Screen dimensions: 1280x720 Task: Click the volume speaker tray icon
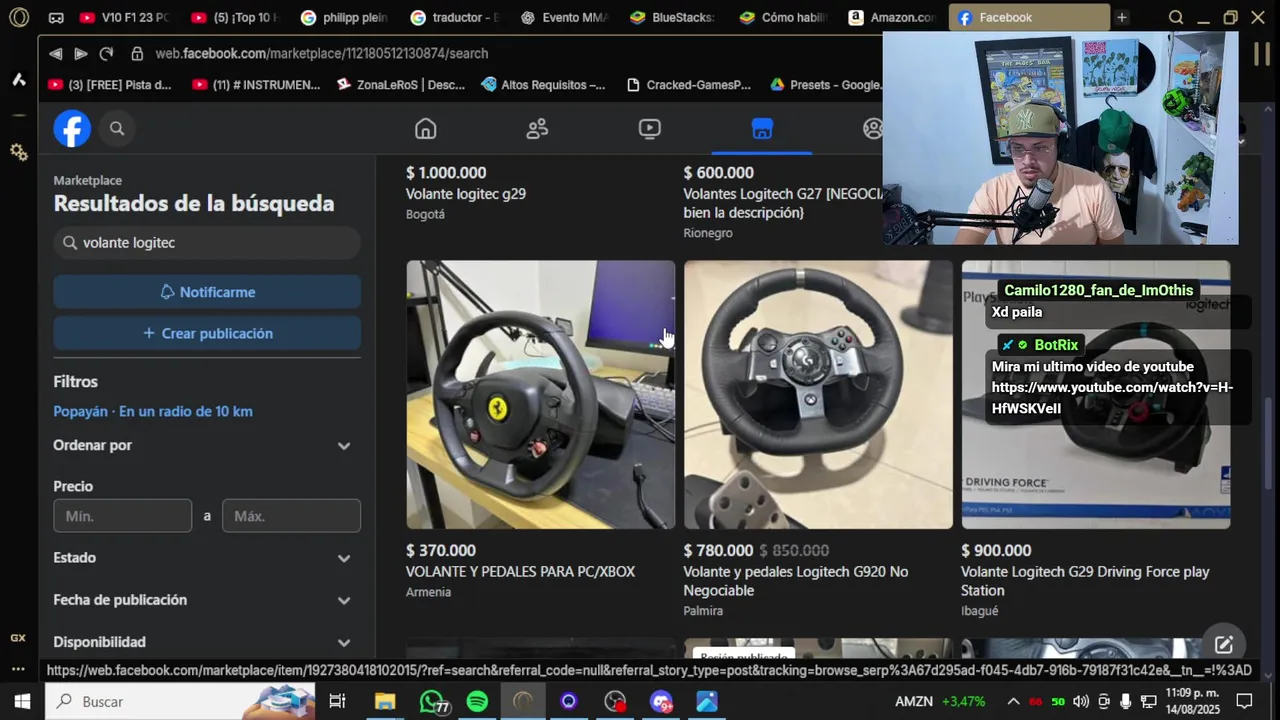1081,701
